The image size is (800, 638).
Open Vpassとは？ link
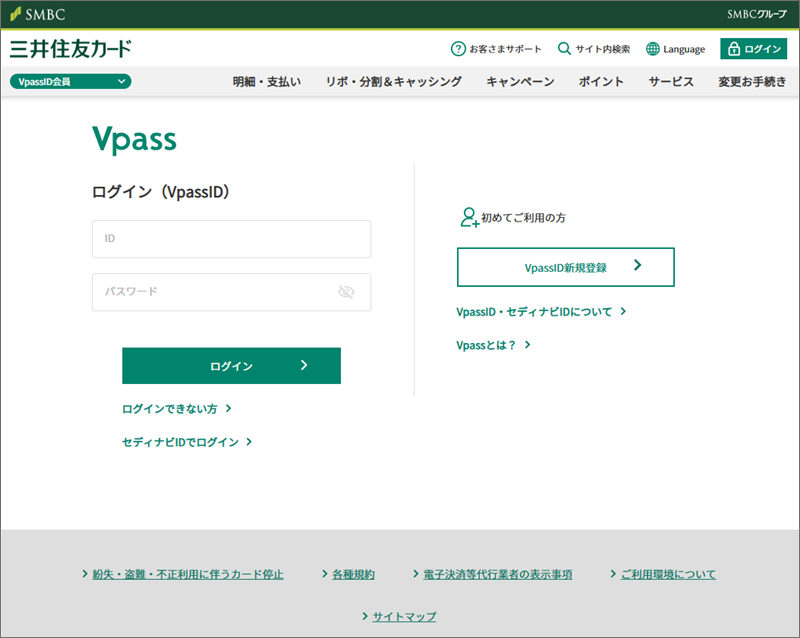[493, 345]
